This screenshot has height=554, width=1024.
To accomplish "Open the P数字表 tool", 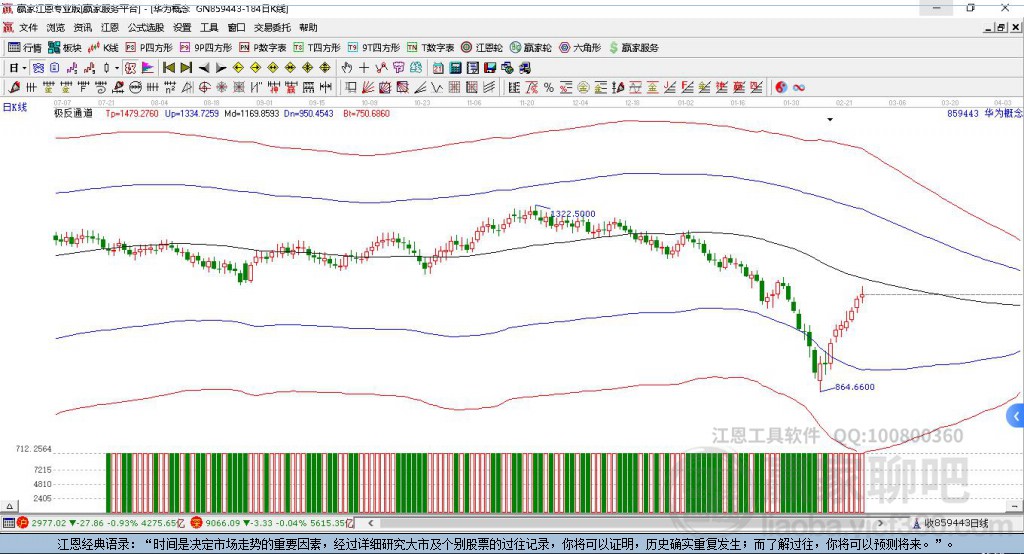I will [x=263, y=48].
